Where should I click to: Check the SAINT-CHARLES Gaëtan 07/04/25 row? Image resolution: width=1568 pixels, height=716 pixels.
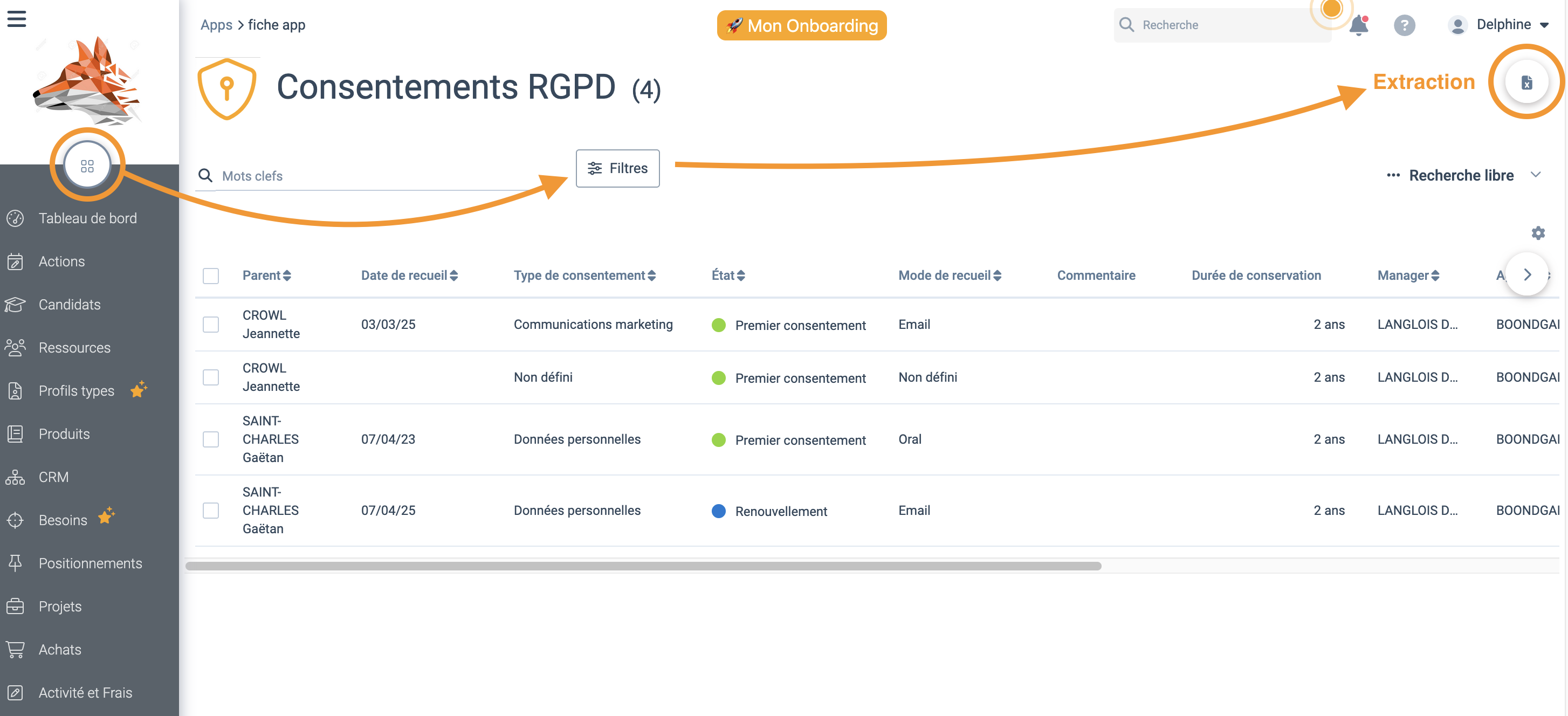211,511
